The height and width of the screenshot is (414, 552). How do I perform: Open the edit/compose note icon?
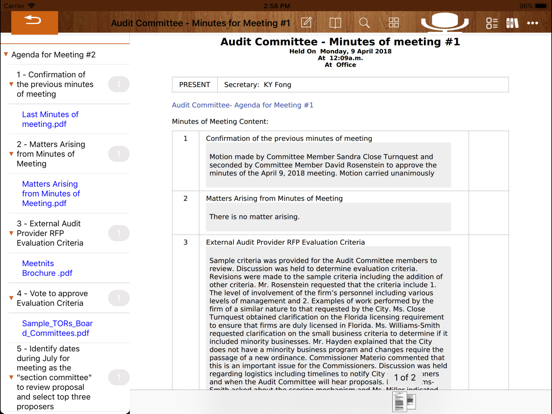click(x=306, y=23)
